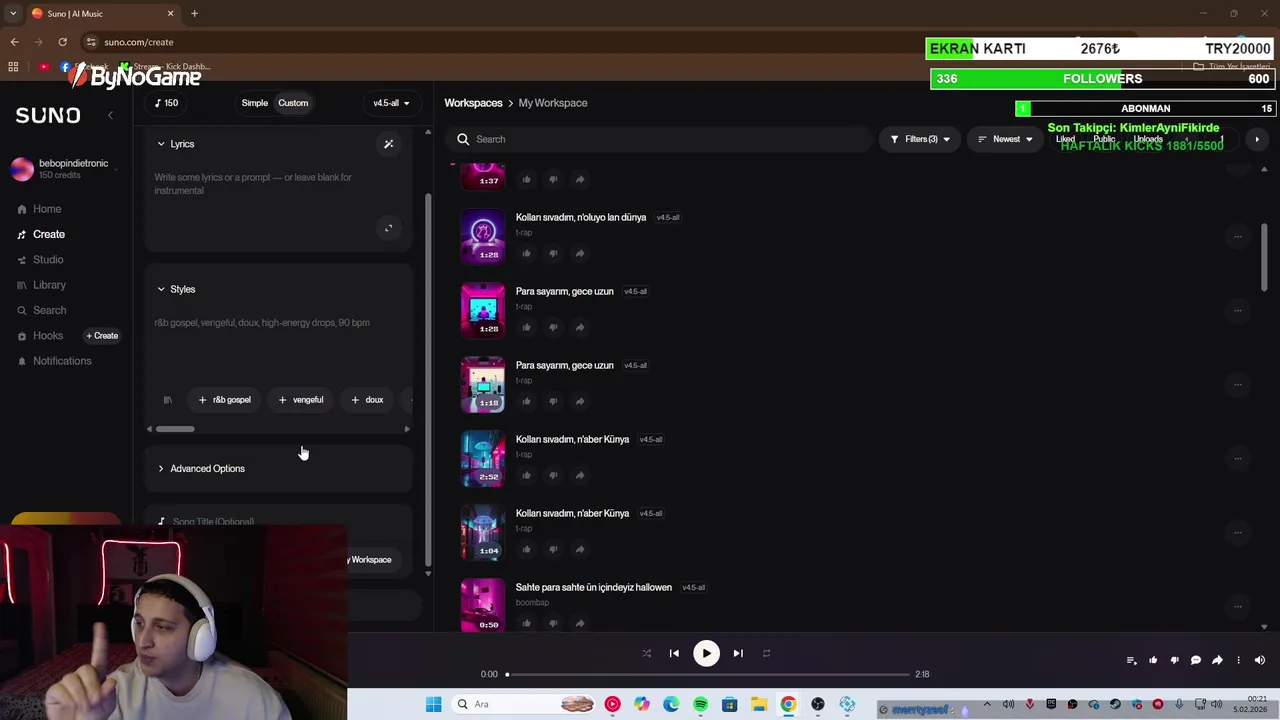Screen dimensions: 1280x720
Task: Click the style tags horizontal scrollbar
Action: point(175,429)
